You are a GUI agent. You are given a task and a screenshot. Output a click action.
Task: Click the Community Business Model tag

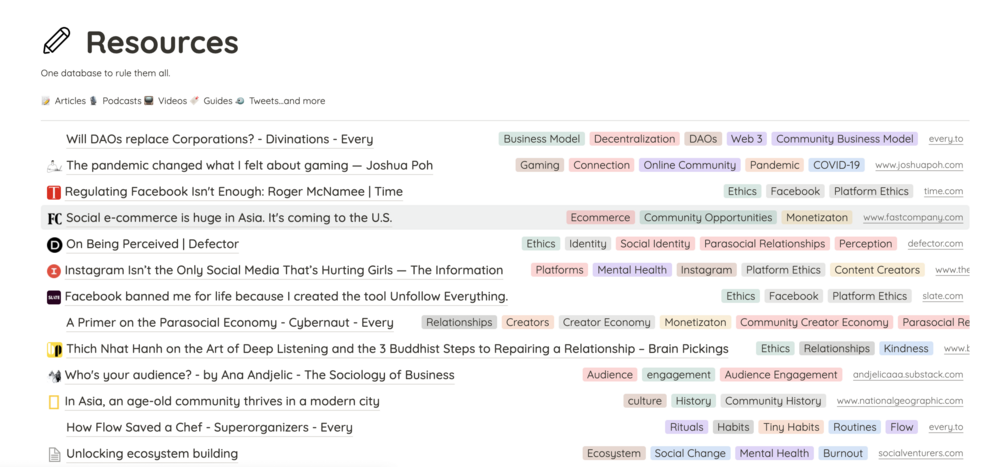click(x=845, y=139)
